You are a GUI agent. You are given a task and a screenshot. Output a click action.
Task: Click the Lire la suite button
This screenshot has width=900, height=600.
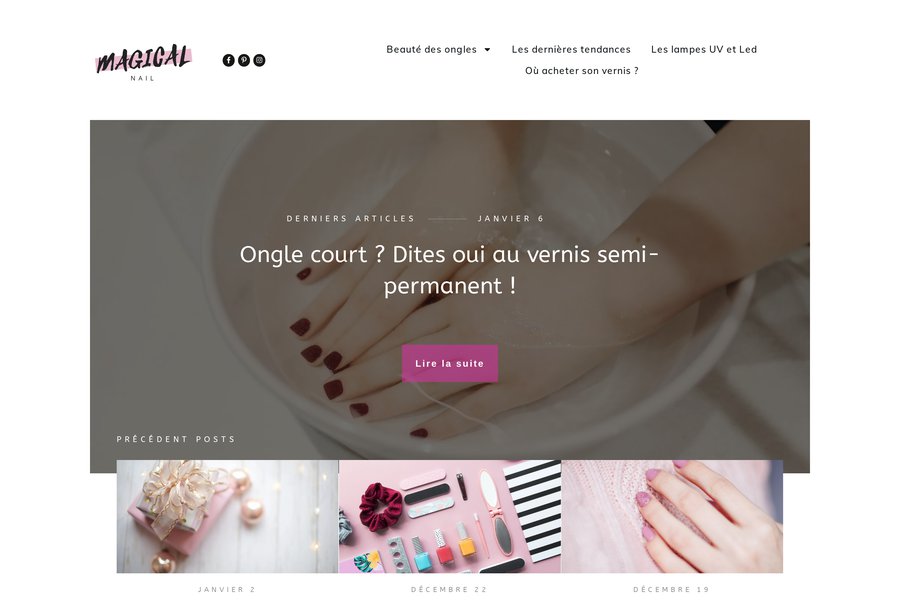449,363
